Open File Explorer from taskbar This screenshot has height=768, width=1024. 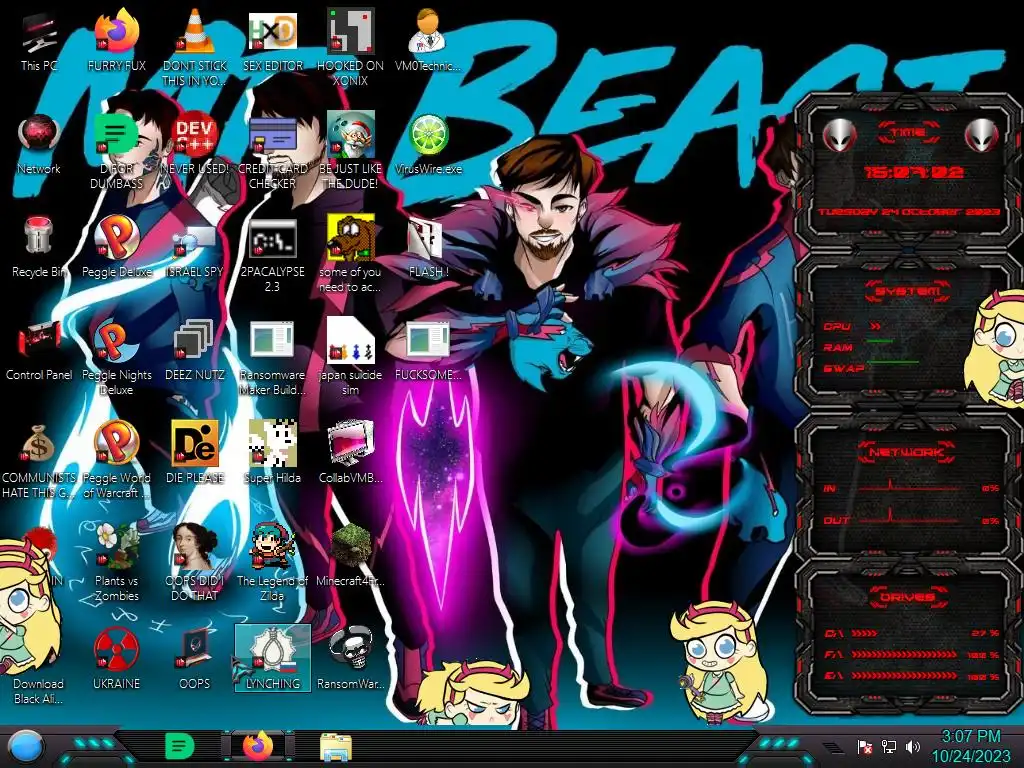pos(336,747)
